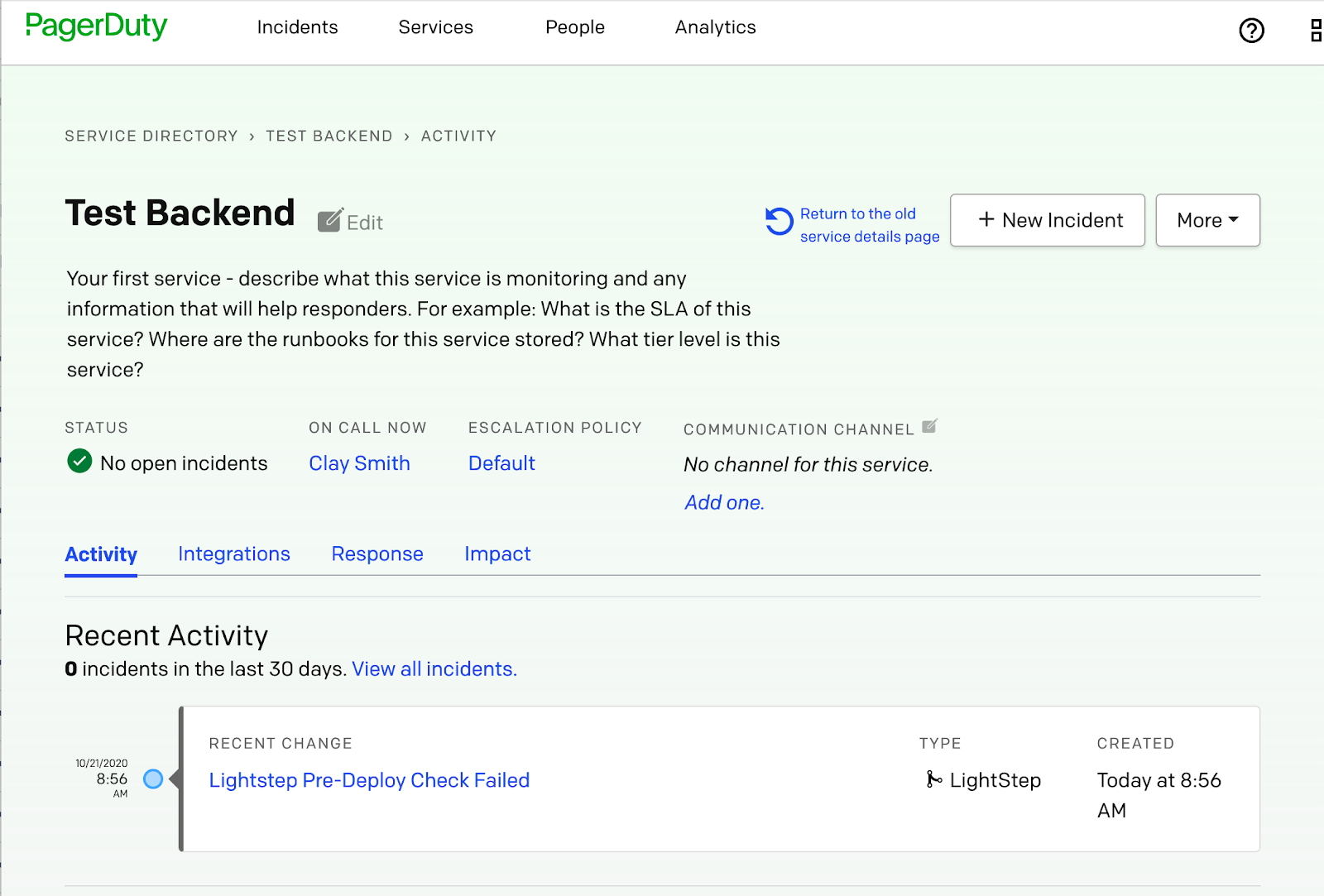Viewport: 1324px width, 896px height.
Task: Click the New Incident button
Action: [1047, 220]
